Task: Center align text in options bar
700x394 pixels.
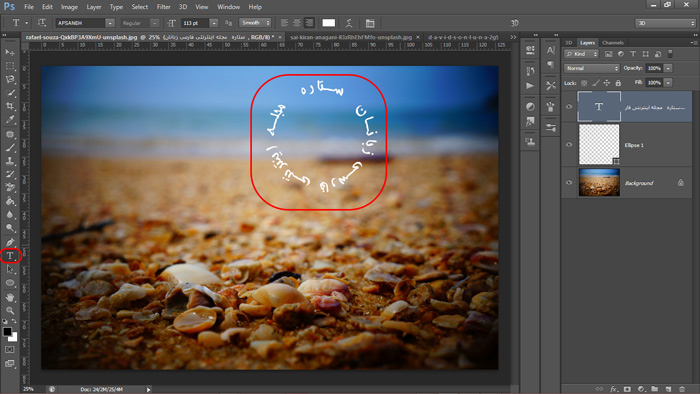Action: [297, 23]
